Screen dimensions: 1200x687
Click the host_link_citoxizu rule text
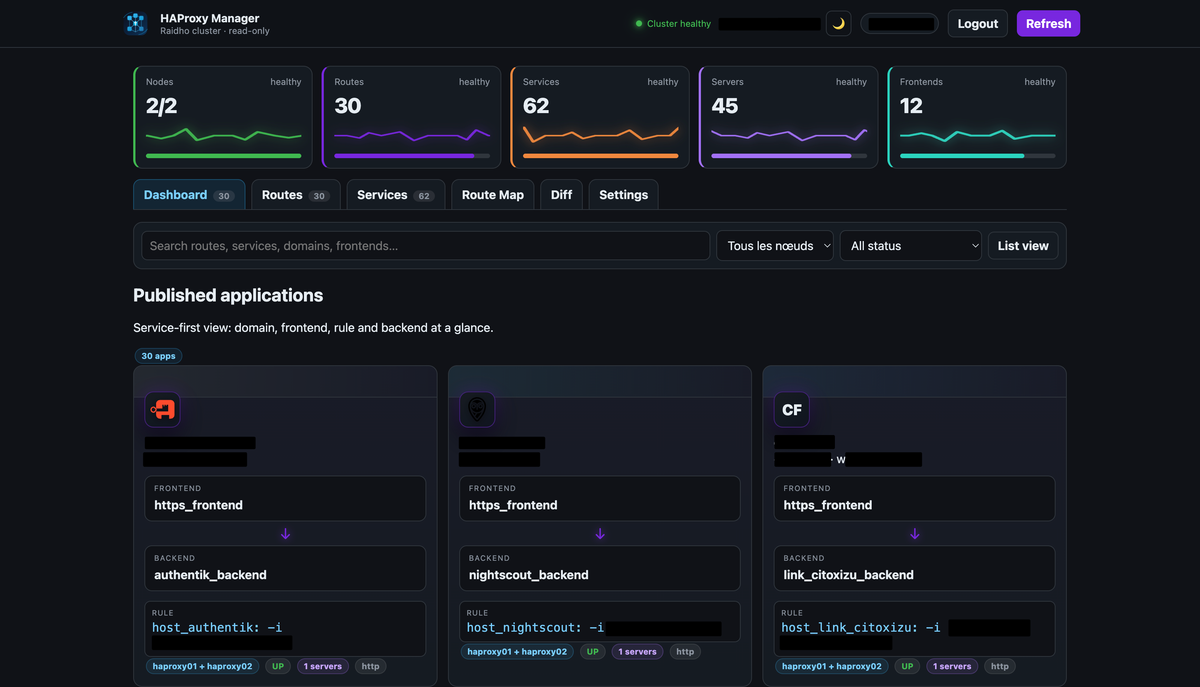(861, 628)
